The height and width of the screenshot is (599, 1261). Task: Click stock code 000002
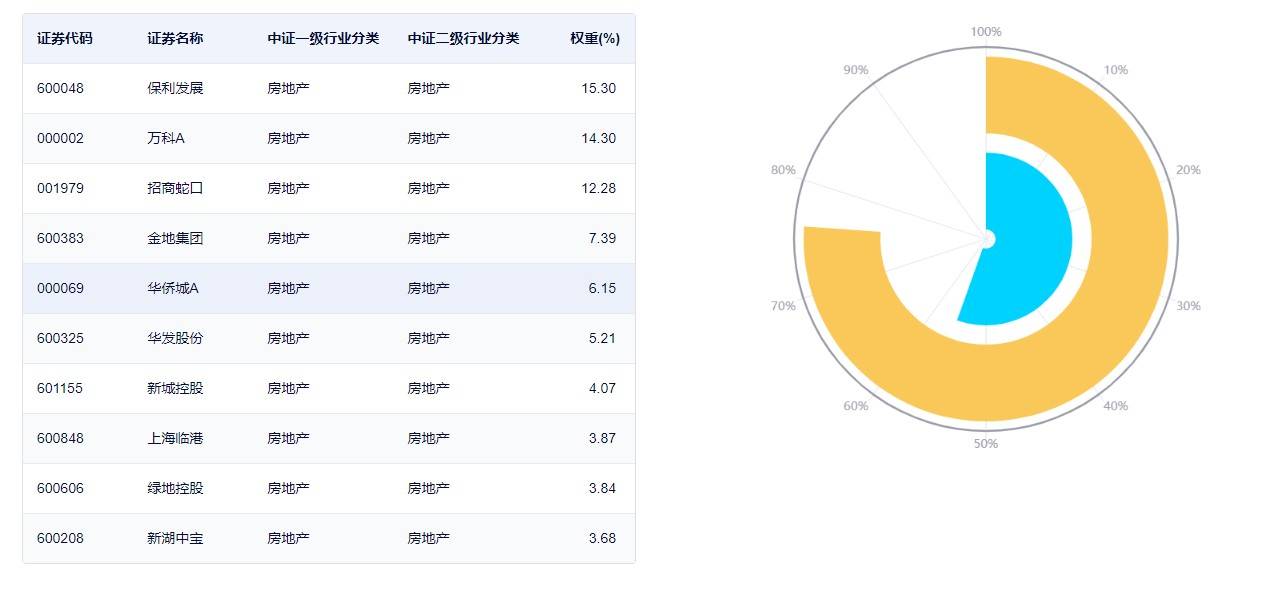(60, 138)
